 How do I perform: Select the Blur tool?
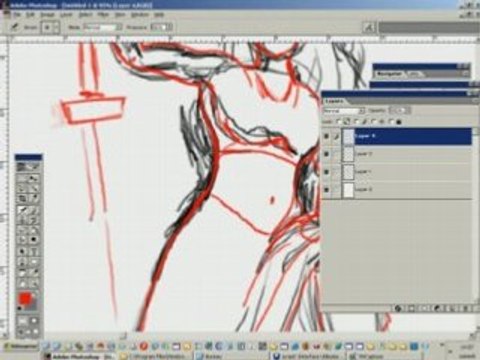(x=22, y=240)
